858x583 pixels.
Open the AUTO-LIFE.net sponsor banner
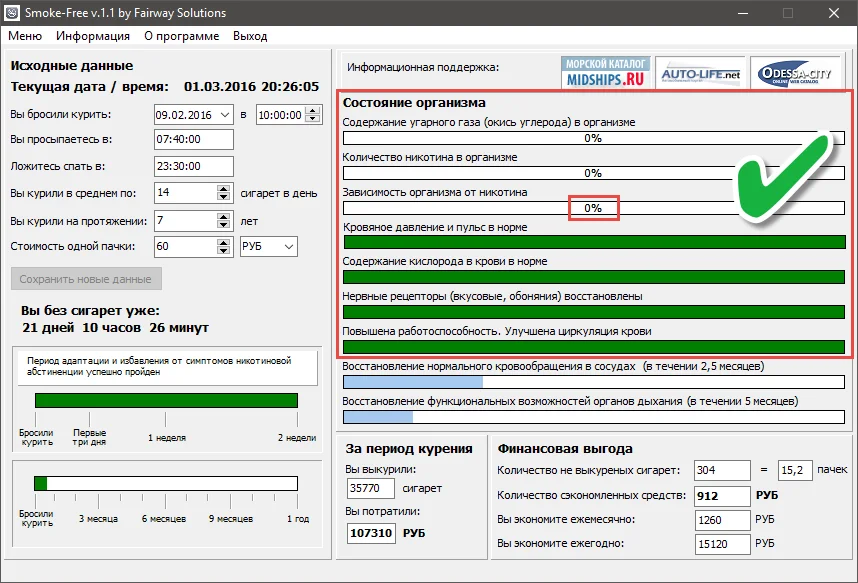click(701, 73)
